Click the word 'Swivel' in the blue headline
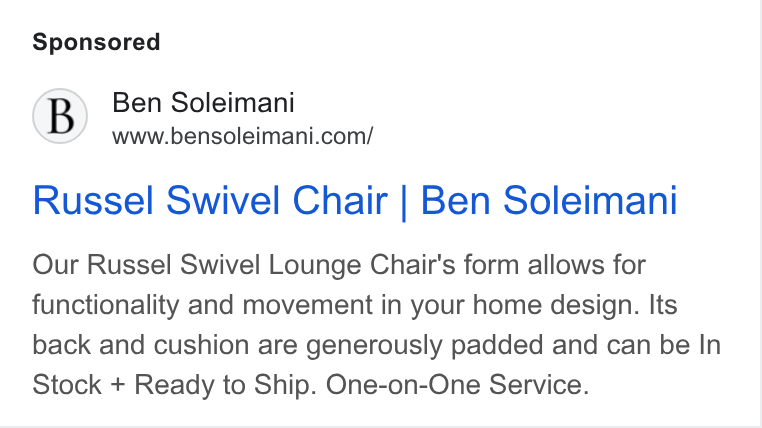This screenshot has width=762, height=428. coord(223,200)
